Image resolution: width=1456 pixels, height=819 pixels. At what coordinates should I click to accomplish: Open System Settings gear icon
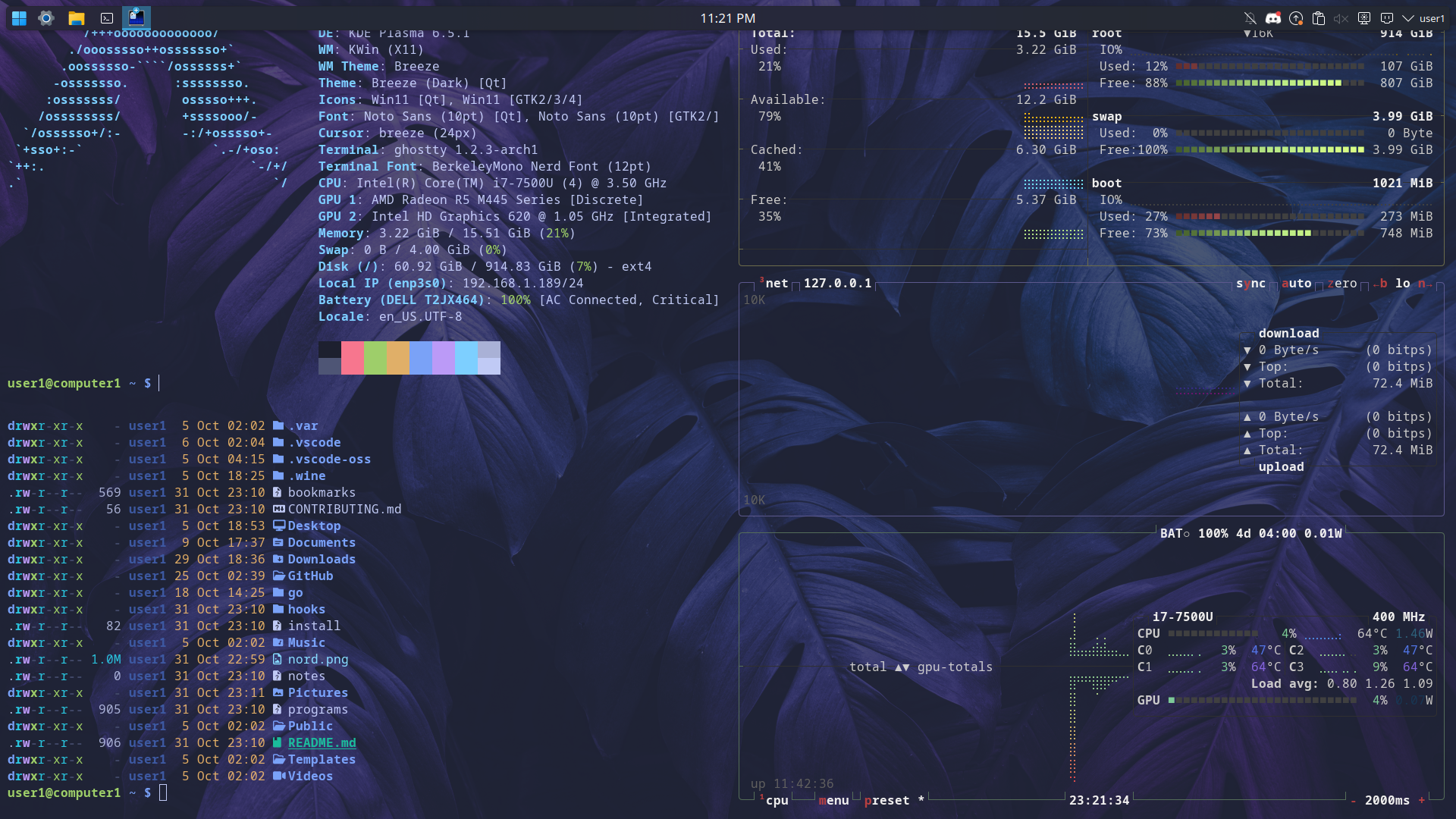[46, 18]
